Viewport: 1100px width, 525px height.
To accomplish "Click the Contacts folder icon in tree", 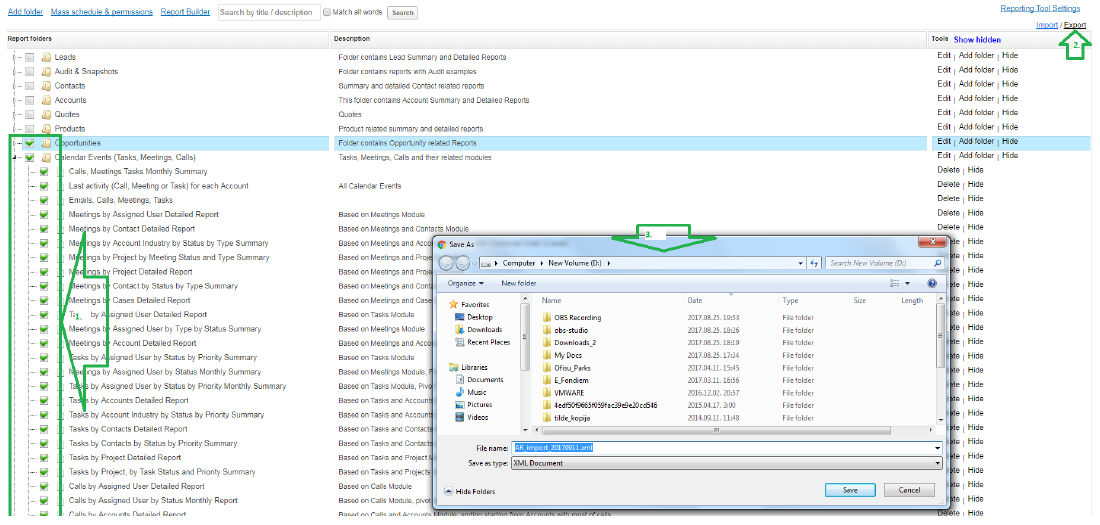I will point(46,86).
